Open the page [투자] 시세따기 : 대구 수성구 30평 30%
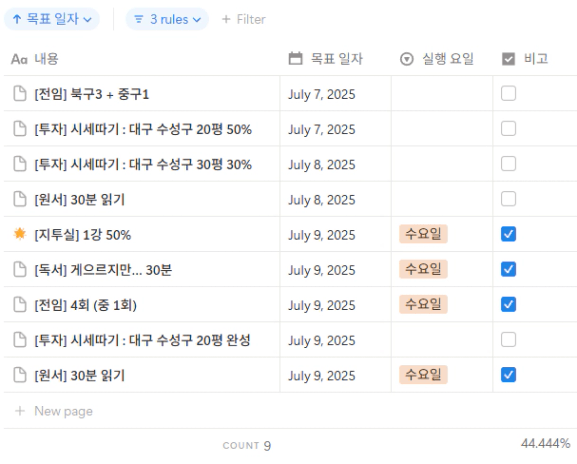Screen dimensions: 577x464 [x=143, y=164]
